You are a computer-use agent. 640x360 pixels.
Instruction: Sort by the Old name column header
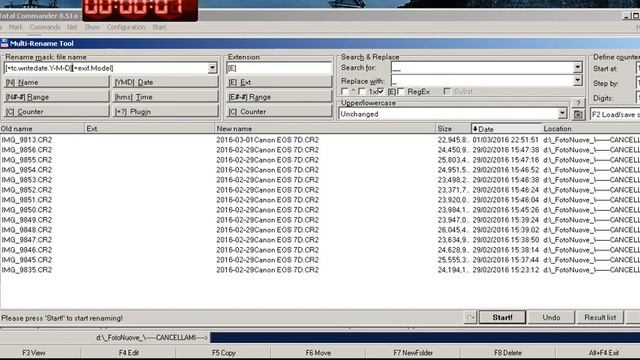coord(42,129)
